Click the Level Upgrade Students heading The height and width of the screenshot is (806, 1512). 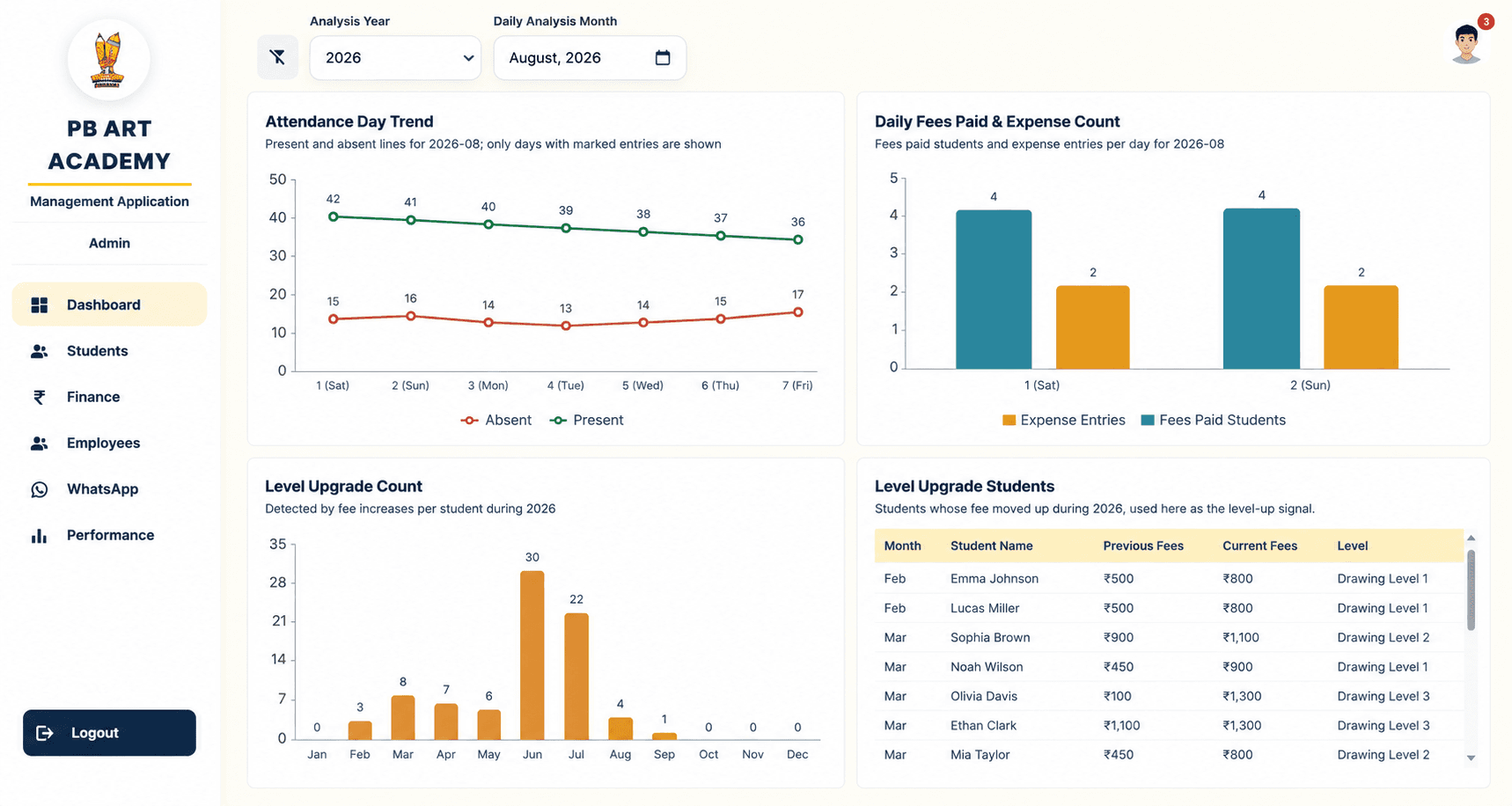tap(965, 487)
